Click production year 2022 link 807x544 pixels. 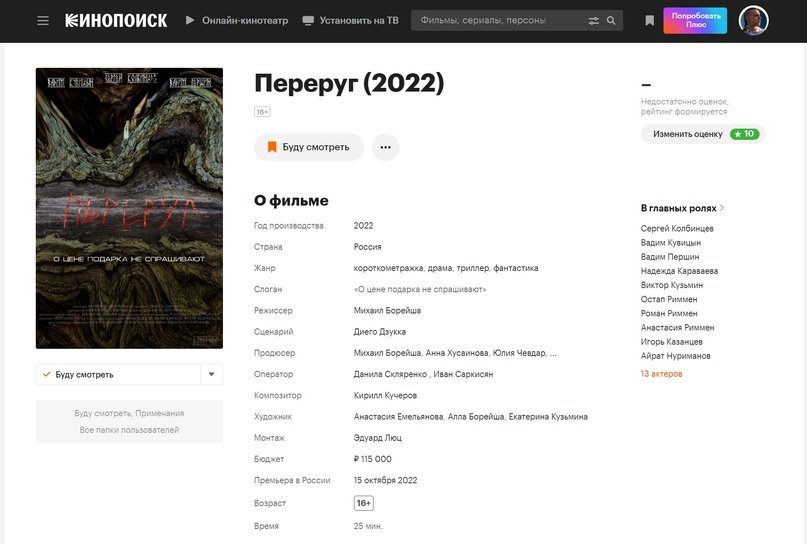[363, 225]
